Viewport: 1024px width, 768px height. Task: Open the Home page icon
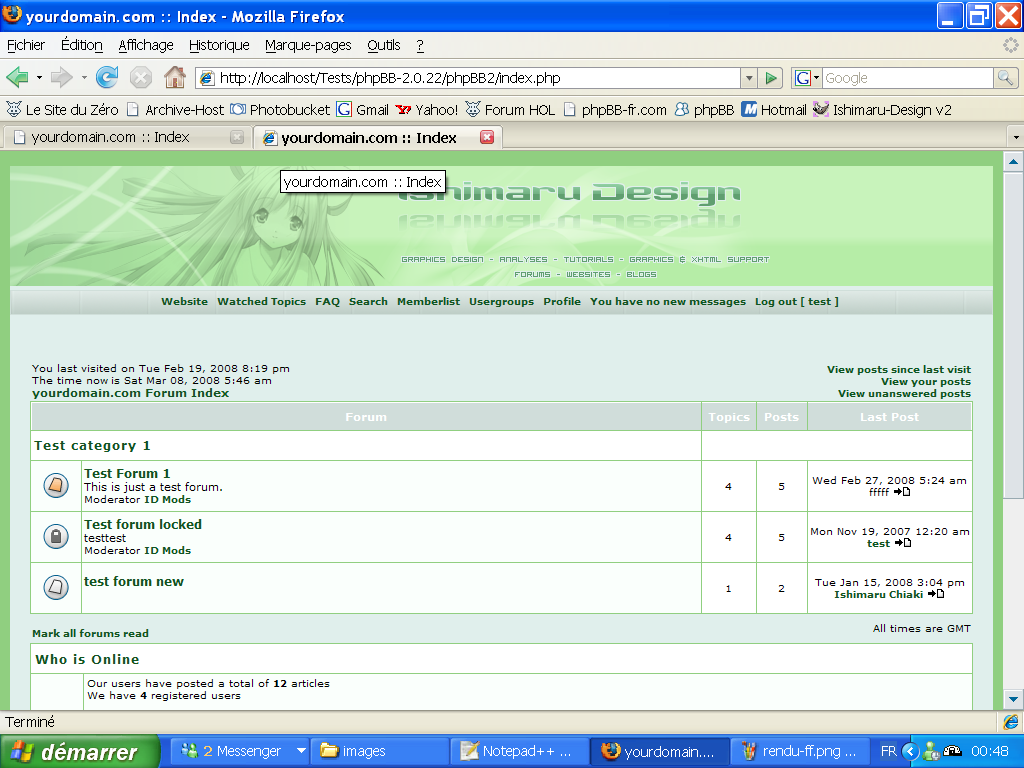pos(174,78)
